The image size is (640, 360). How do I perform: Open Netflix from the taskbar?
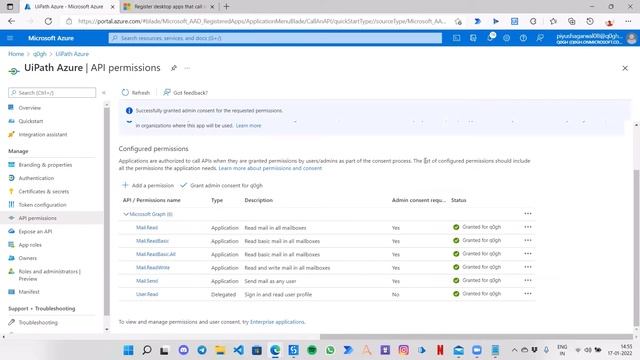(440, 350)
